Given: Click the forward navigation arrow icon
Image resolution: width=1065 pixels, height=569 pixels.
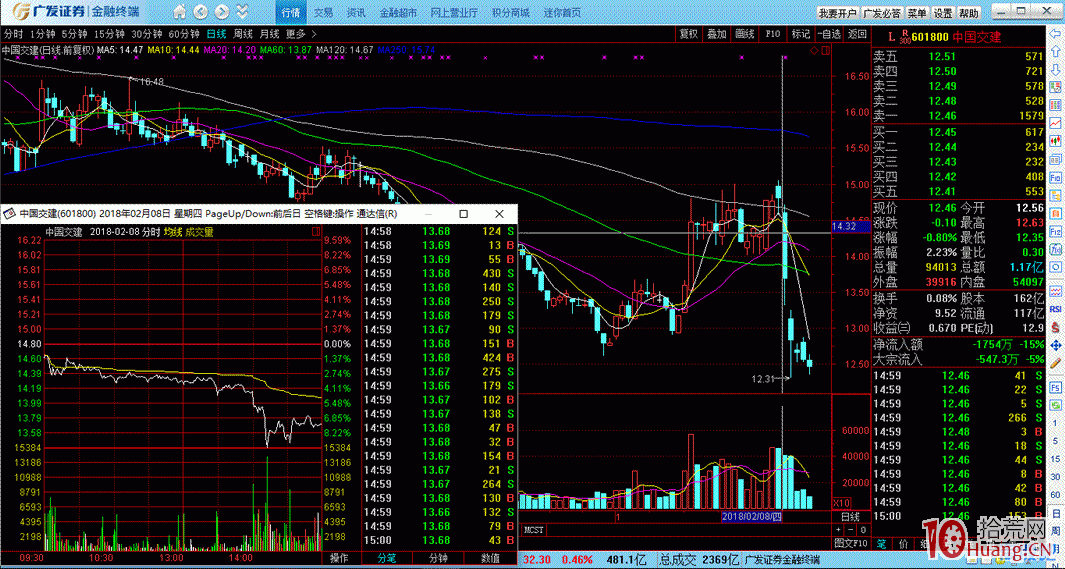Looking at the screenshot, I should [x=222, y=12].
